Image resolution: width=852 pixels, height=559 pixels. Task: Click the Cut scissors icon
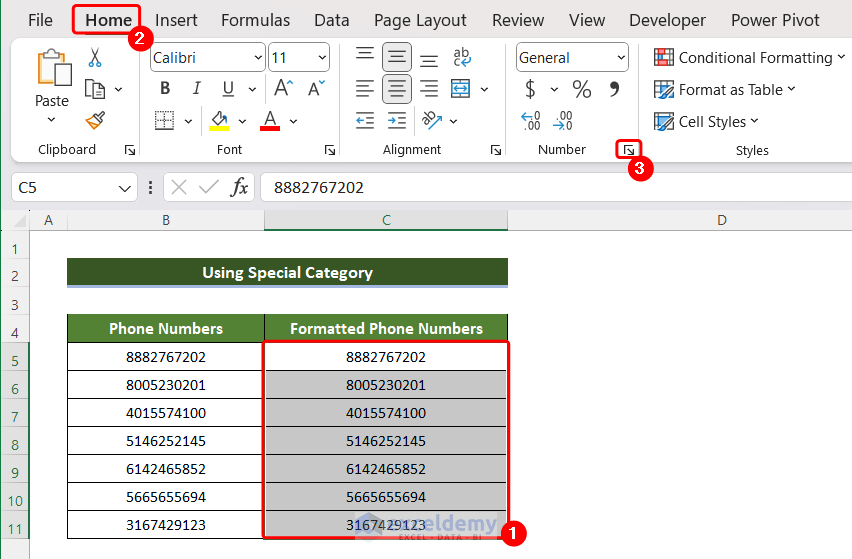pyautogui.click(x=95, y=58)
